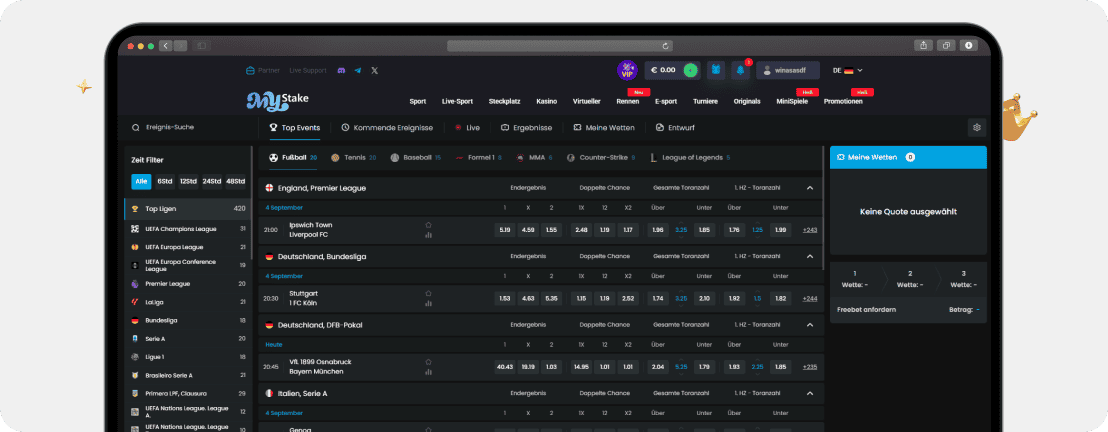Switch to the Ergebnisse tab
Viewport: 1108px width, 432px height.
pyautogui.click(x=526, y=128)
